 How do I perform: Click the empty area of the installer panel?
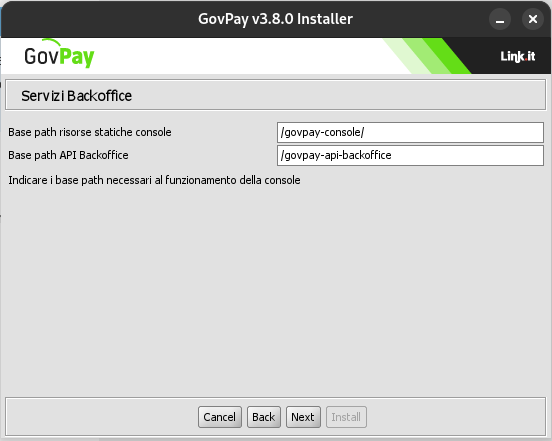275,289
